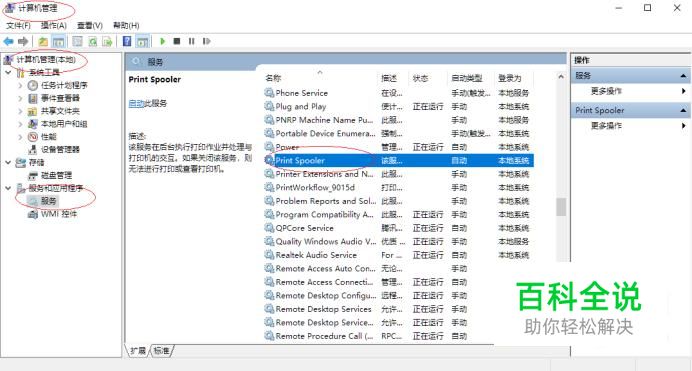Open the 查看(V) menu

tap(90, 26)
